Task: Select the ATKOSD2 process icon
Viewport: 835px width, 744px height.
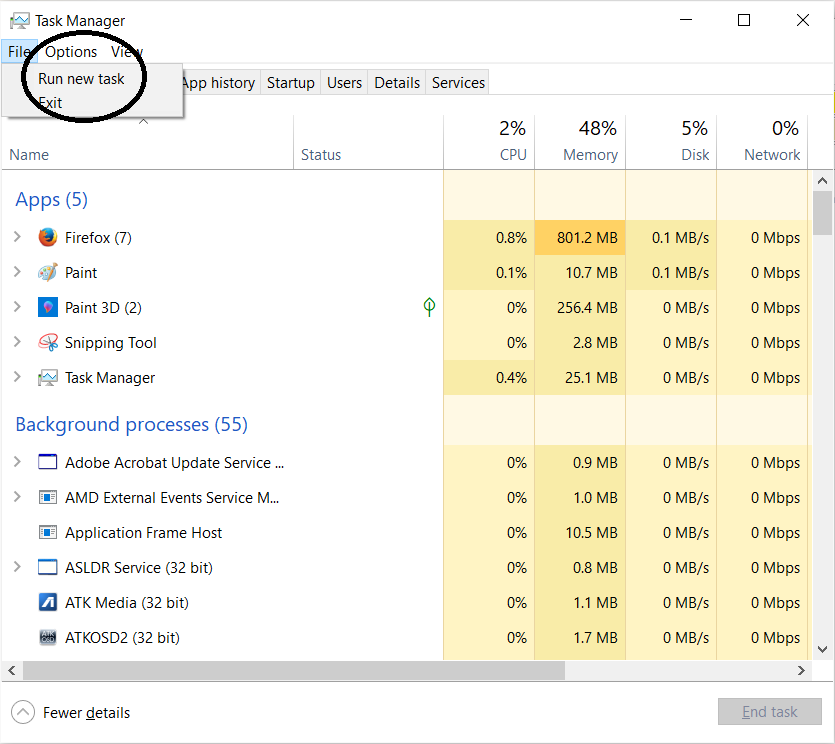Action: point(48,638)
